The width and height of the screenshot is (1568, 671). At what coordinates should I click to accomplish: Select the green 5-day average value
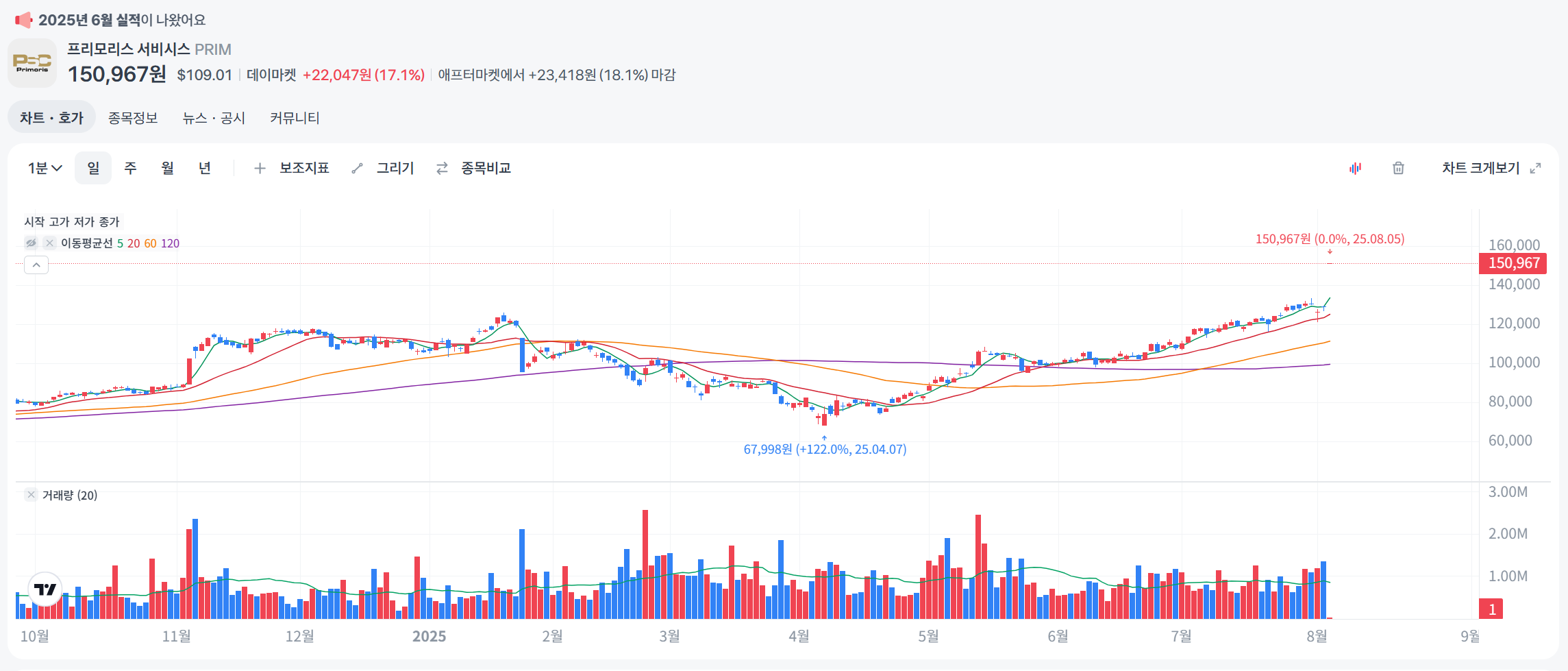point(121,243)
